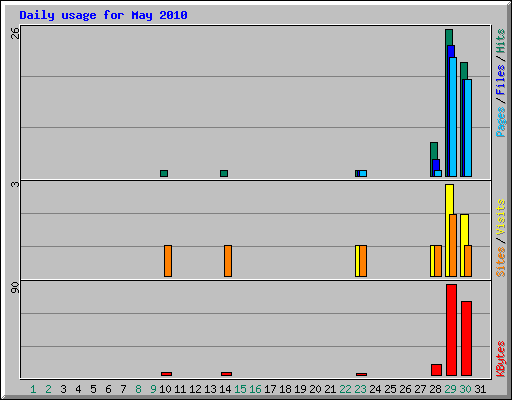Viewport: 512px width, 400px height.
Task: Click the cyan Pages bar for day 28
Action: point(438,173)
